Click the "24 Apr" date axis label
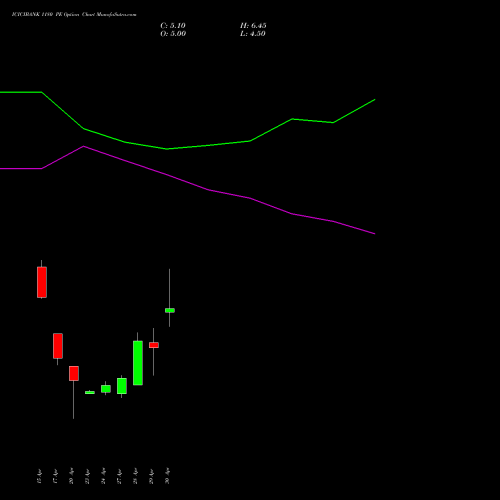Screen dimensions: 500x500 click(103, 476)
